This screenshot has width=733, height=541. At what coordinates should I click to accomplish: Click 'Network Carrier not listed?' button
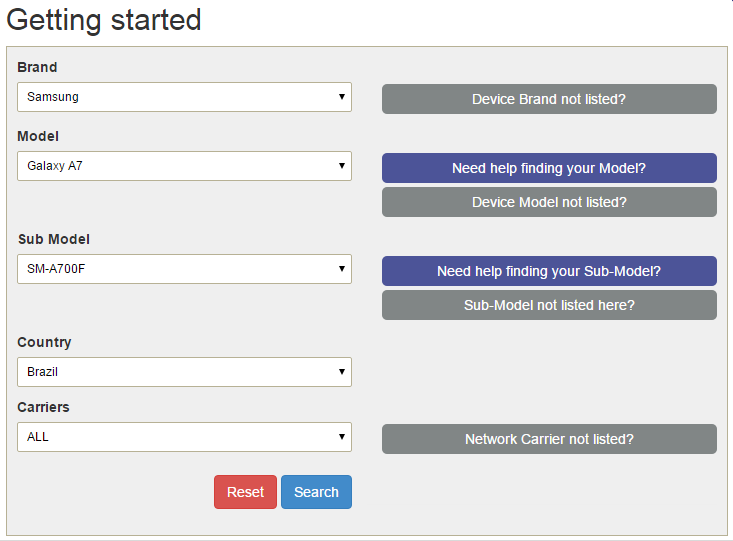[549, 439]
